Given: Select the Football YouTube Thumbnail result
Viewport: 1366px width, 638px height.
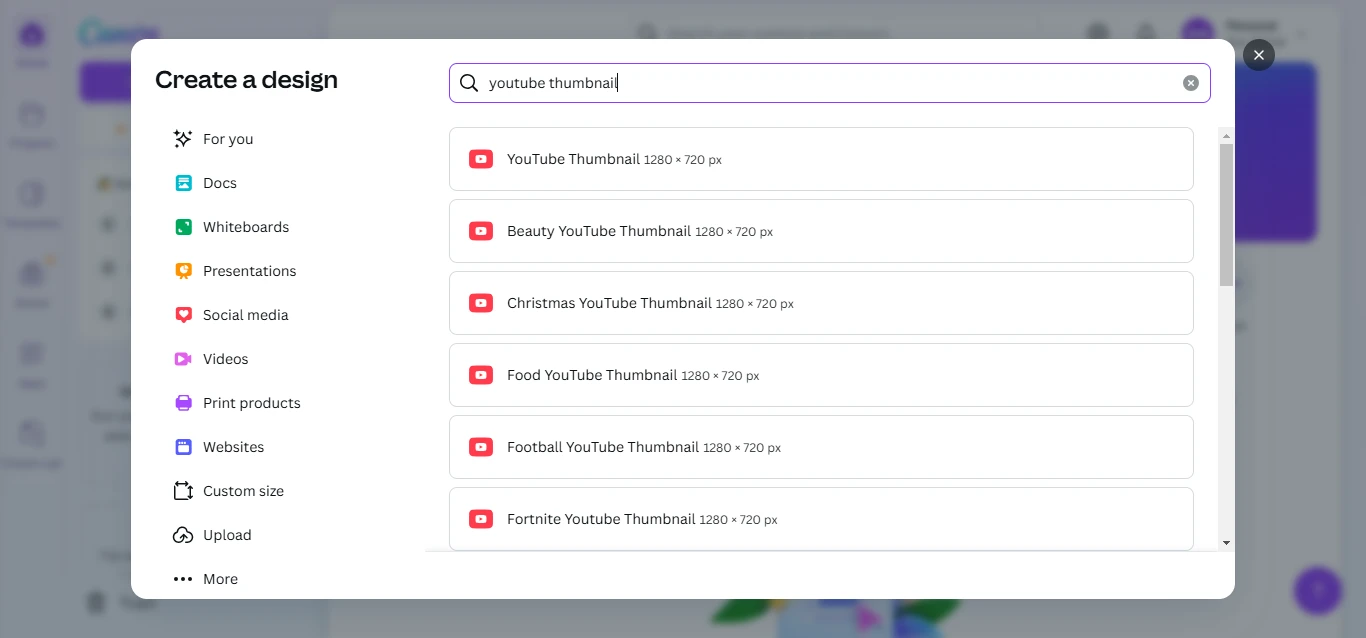Looking at the screenshot, I should pyautogui.click(x=821, y=447).
